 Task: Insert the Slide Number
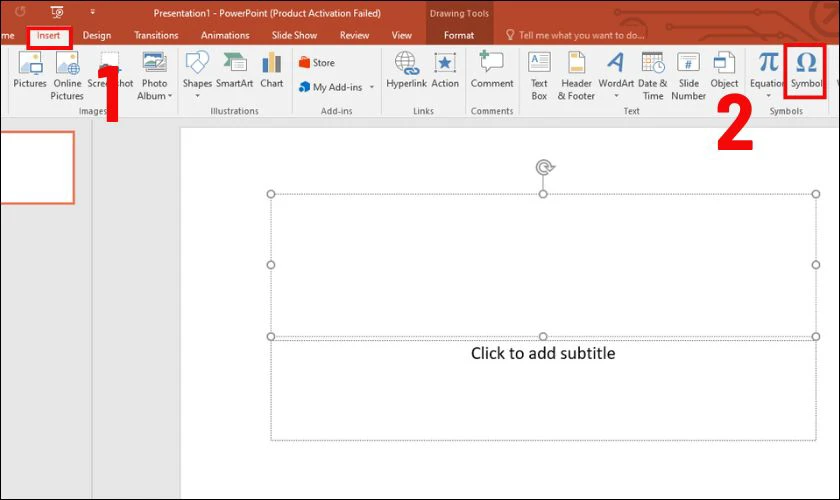[x=688, y=76]
